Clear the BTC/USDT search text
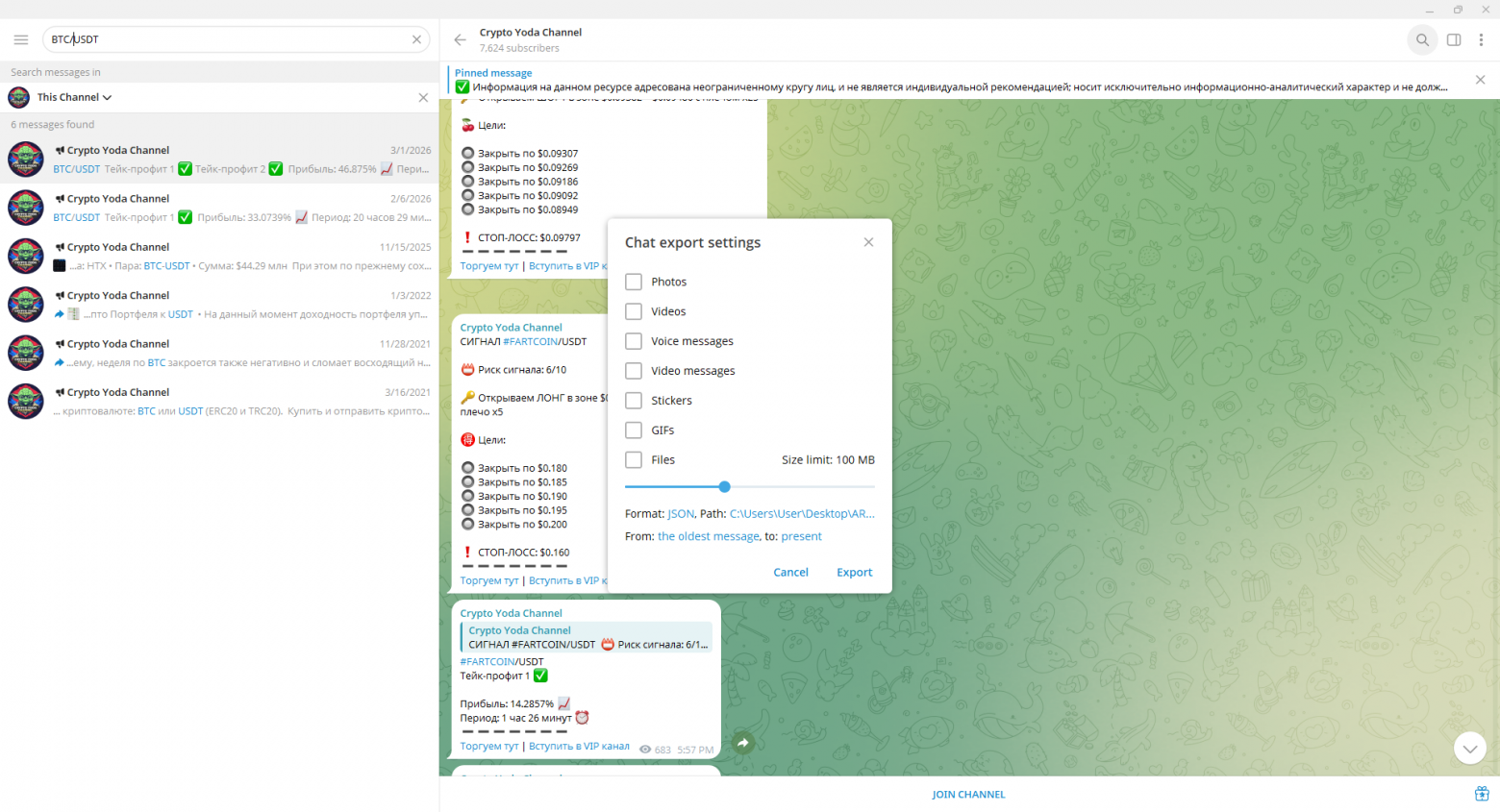The height and width of the screenshot is (812, 1500). click(416, 39)
